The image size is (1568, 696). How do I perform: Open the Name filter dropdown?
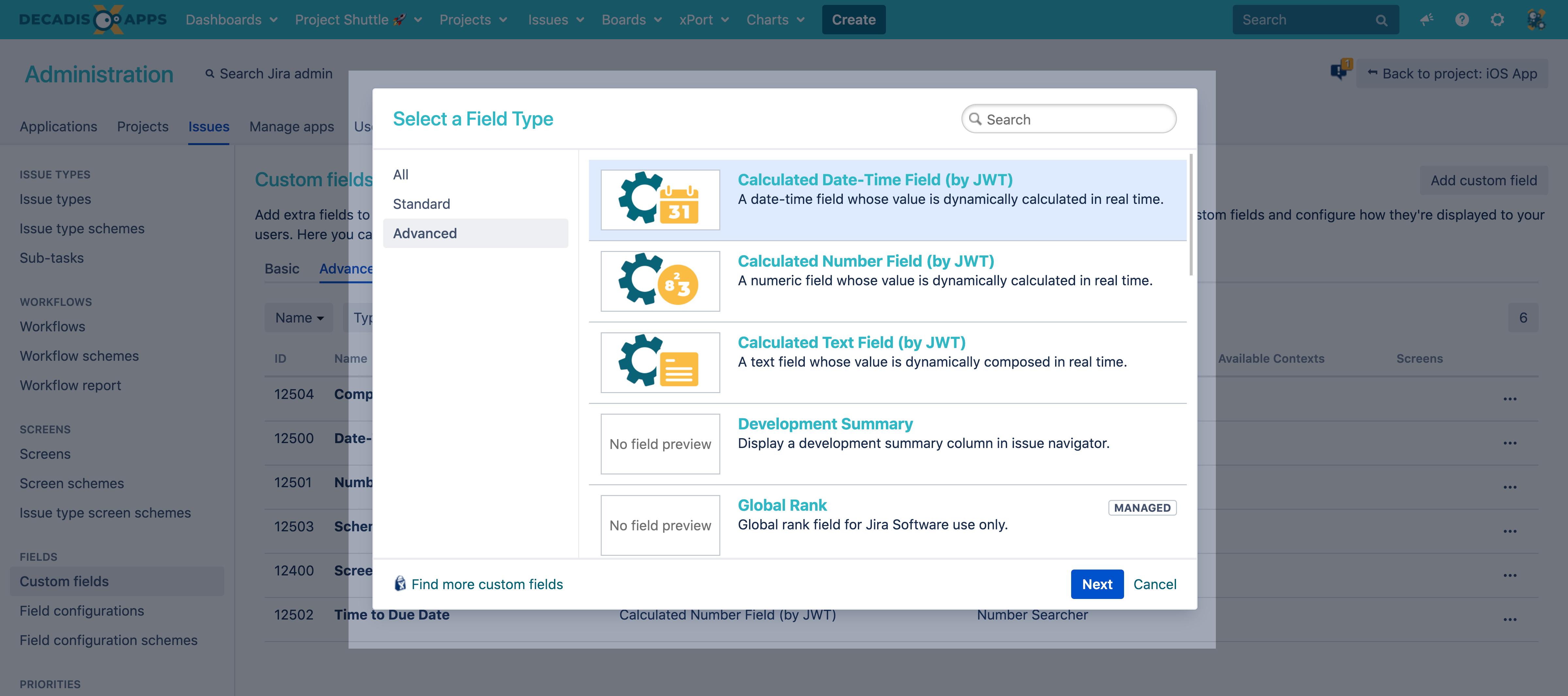pos(299,318)
